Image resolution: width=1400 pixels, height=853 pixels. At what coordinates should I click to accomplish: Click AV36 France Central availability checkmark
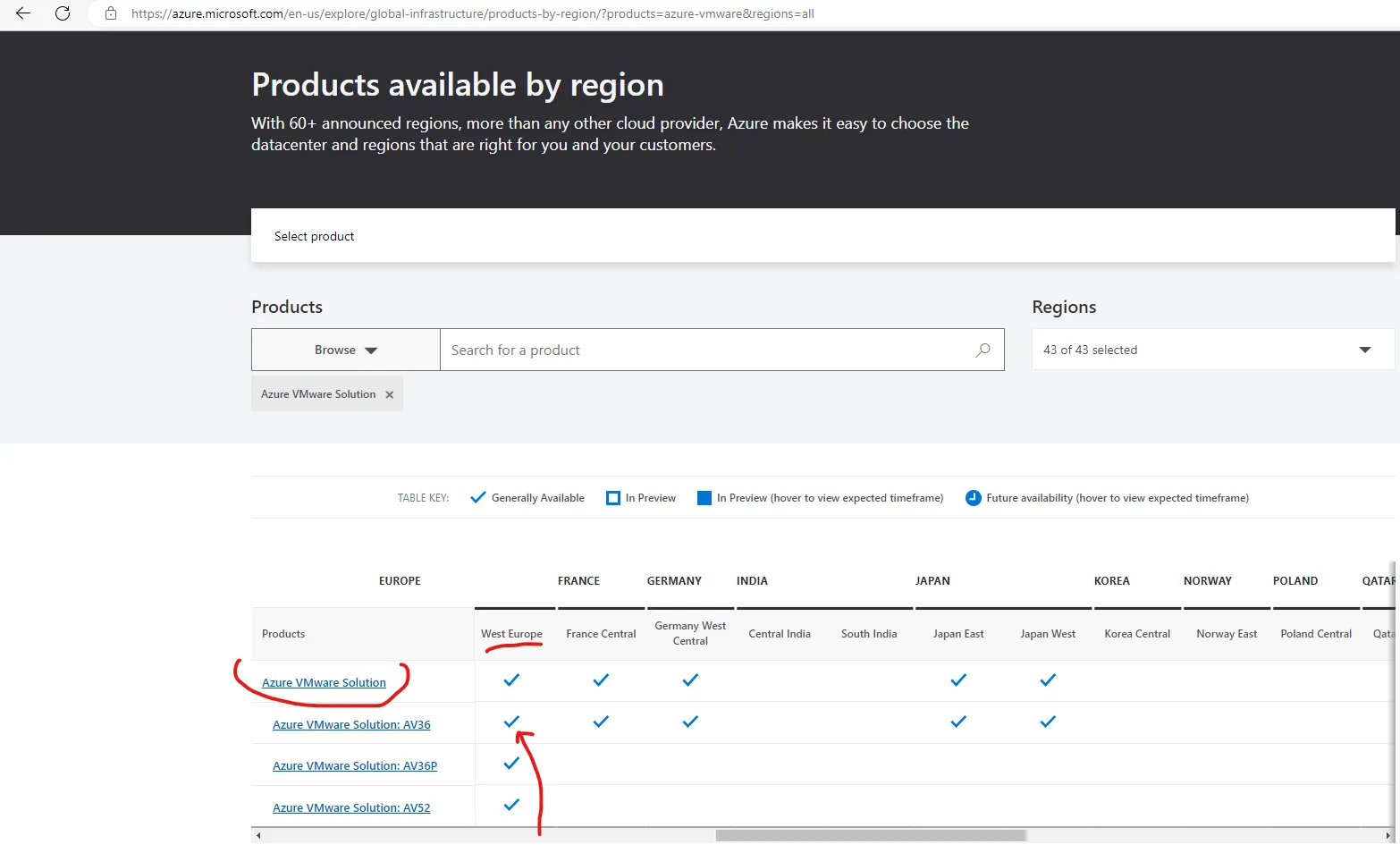point(601,722)
